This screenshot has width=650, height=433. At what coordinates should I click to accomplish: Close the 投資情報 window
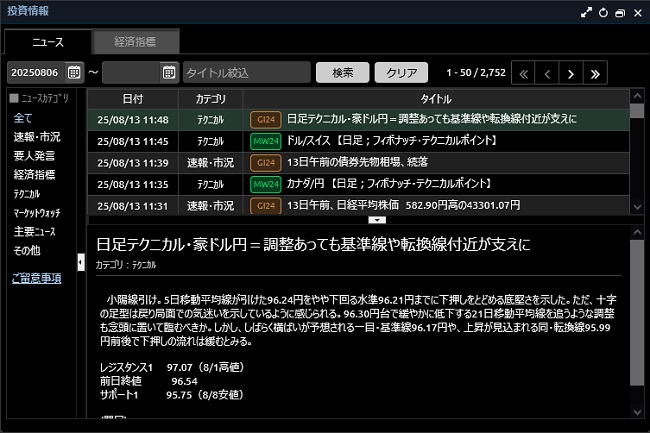point(638,13)
